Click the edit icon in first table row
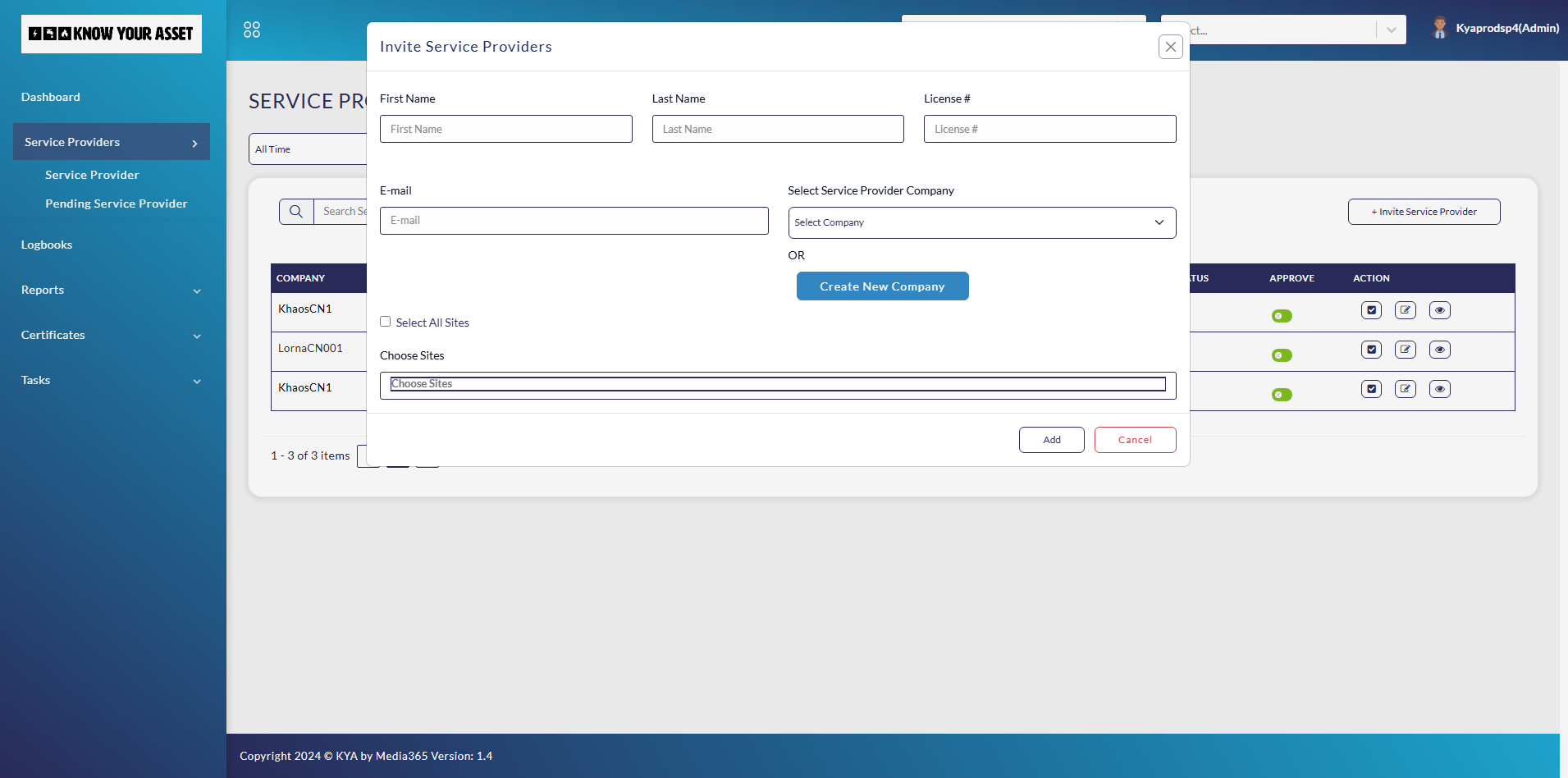This screenshot has width=1568, height=778. click(1406, 310)
